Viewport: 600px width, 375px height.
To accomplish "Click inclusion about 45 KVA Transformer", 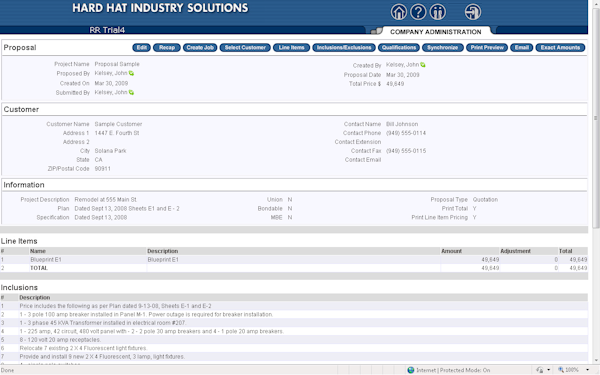I will (x=103, y=323).
